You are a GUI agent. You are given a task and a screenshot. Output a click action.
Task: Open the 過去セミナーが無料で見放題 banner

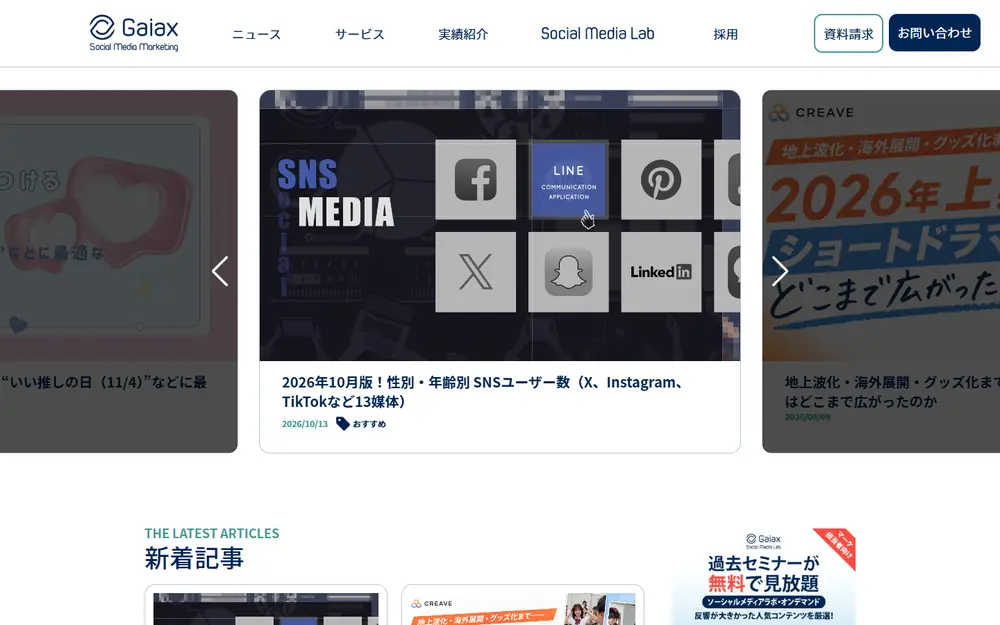coord(763,577)
